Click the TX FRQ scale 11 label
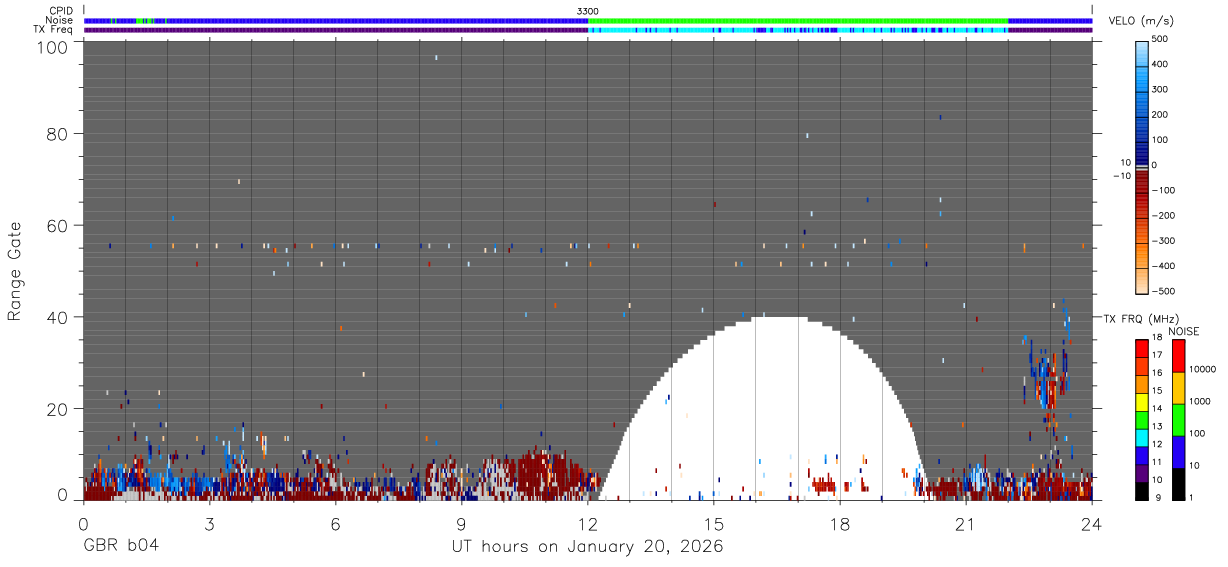 [x=1155, y=461]
